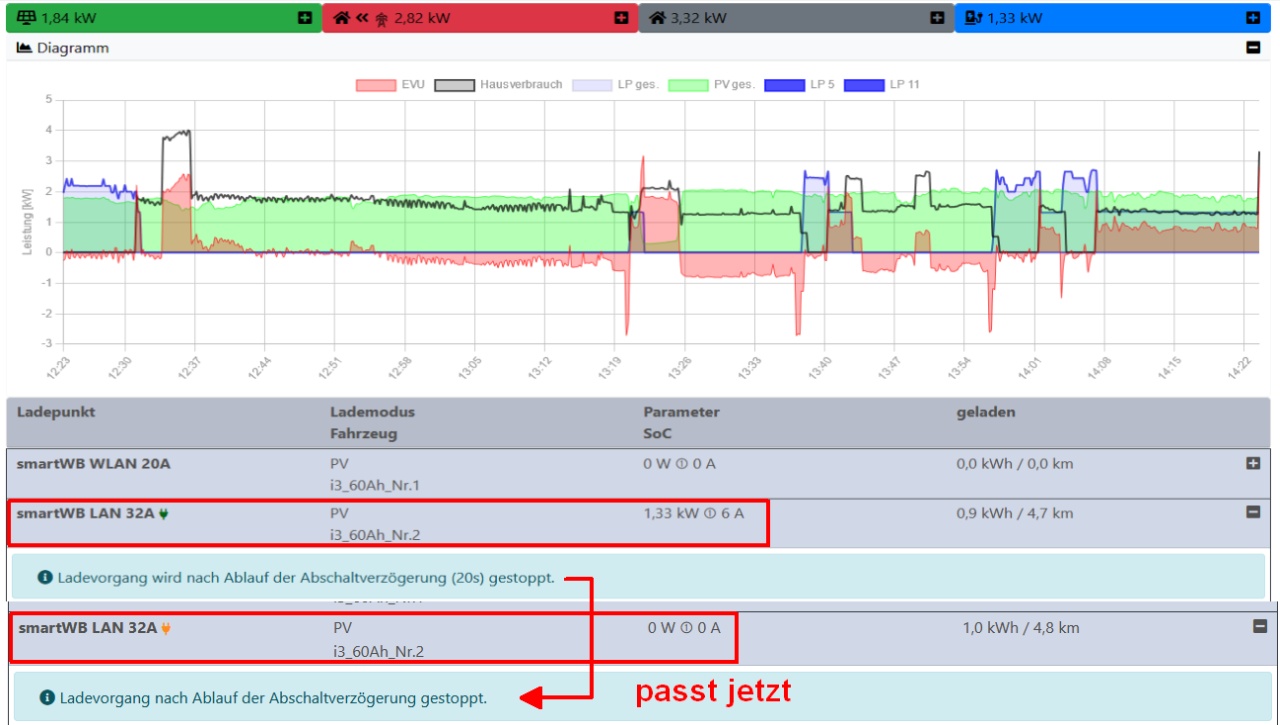Image resolution: width=1280 pixels, height=725 pixels.
Task: Expand the smartWB WLAN 20A charge point row
Action: [x=1253, y=464]
